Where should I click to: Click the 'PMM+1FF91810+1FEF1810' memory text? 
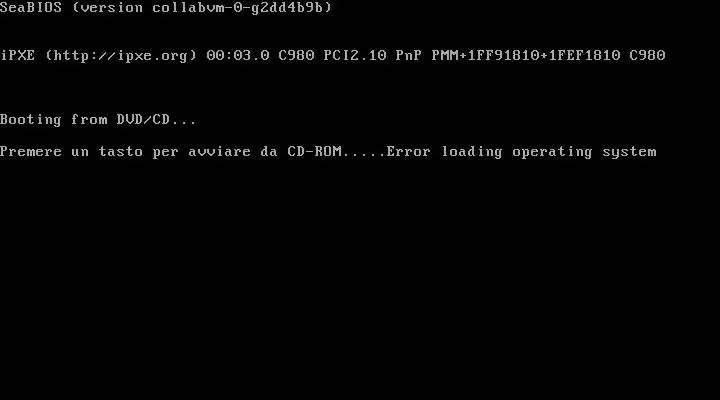click(526, 55)
